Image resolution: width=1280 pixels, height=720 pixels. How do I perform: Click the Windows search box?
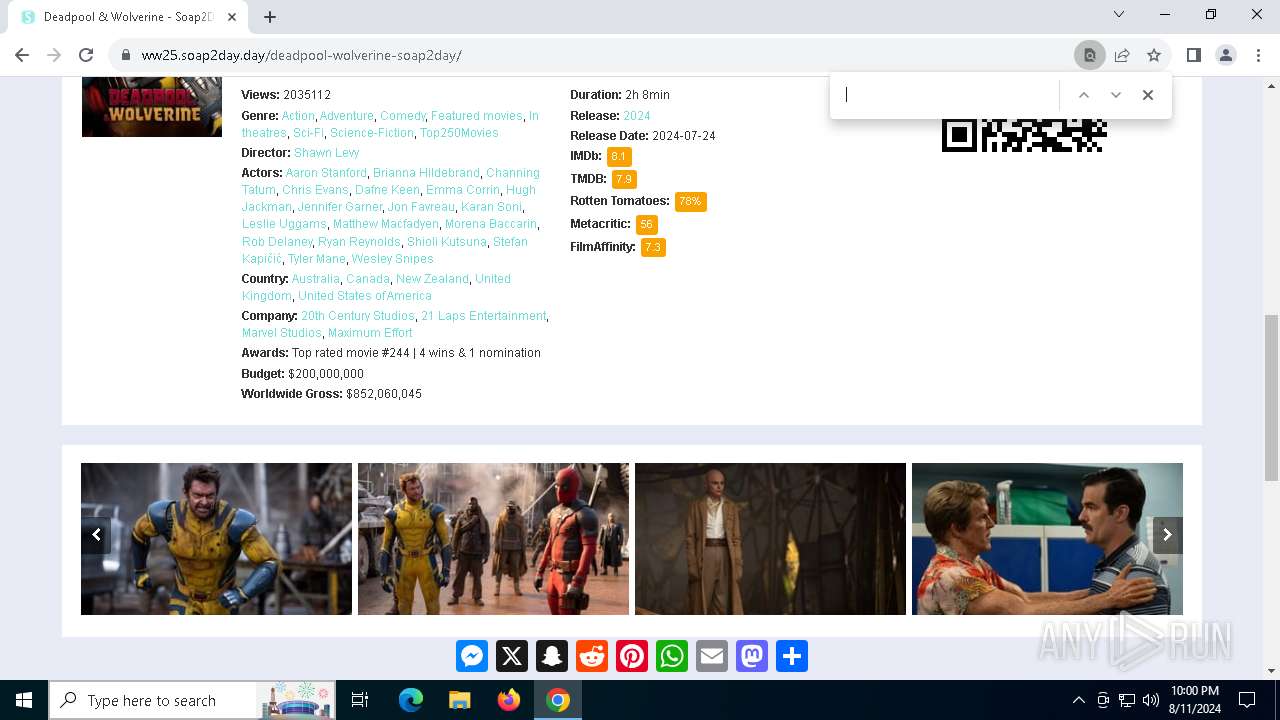coord(193,700)
